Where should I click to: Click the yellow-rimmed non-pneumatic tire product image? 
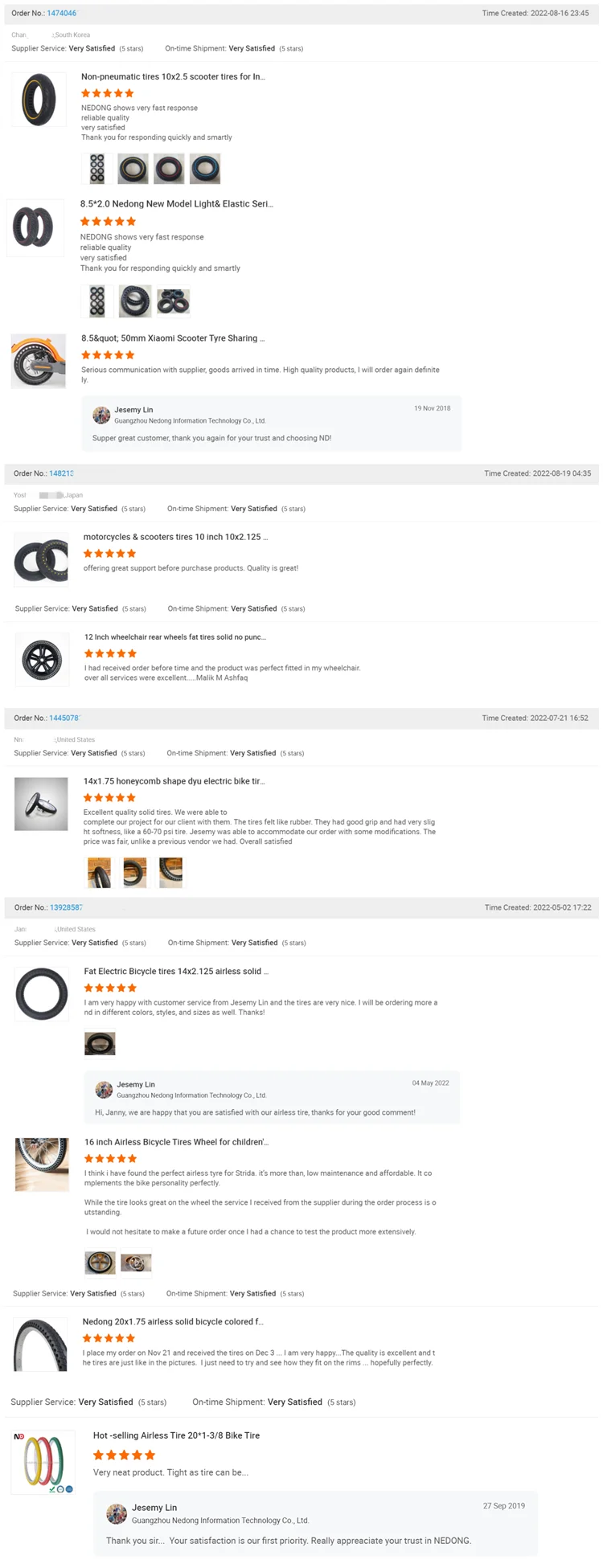tap(38, 100)
